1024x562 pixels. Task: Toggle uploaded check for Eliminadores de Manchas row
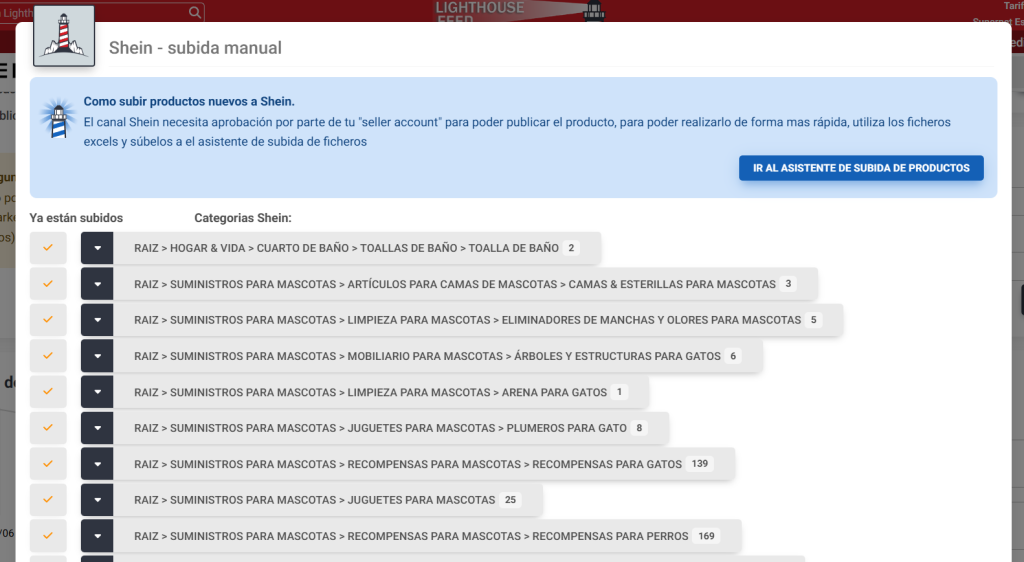pyautogui.click(x=48, y=320)
